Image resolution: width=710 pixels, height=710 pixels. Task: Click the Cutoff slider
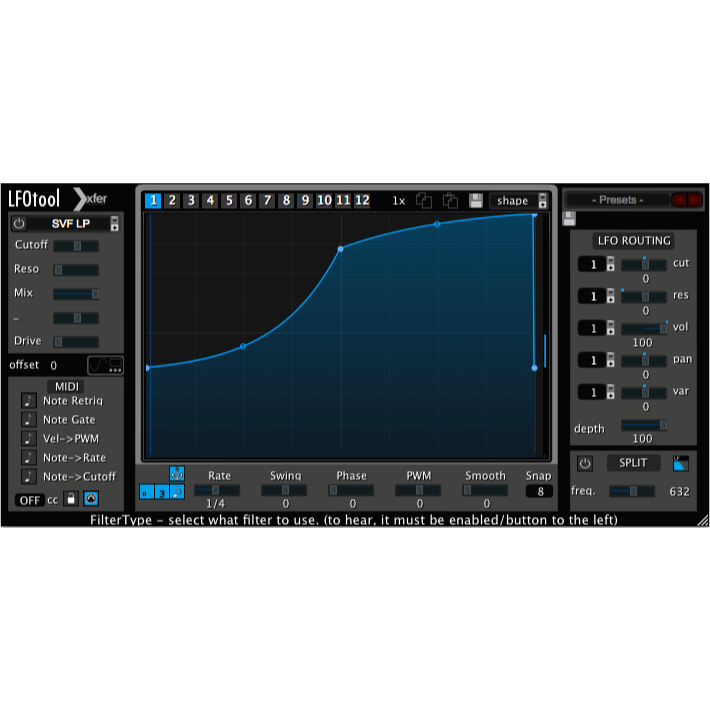pyautogui.click(x=76, y=246)
